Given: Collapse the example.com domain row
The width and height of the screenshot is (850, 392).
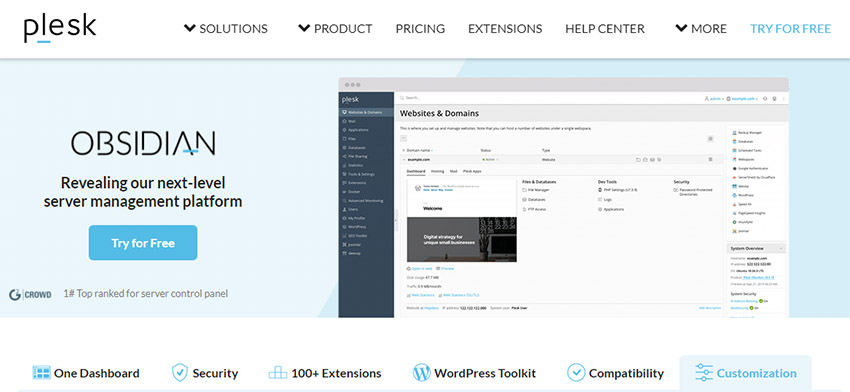Looking at the screenshot, I should 403,159.
